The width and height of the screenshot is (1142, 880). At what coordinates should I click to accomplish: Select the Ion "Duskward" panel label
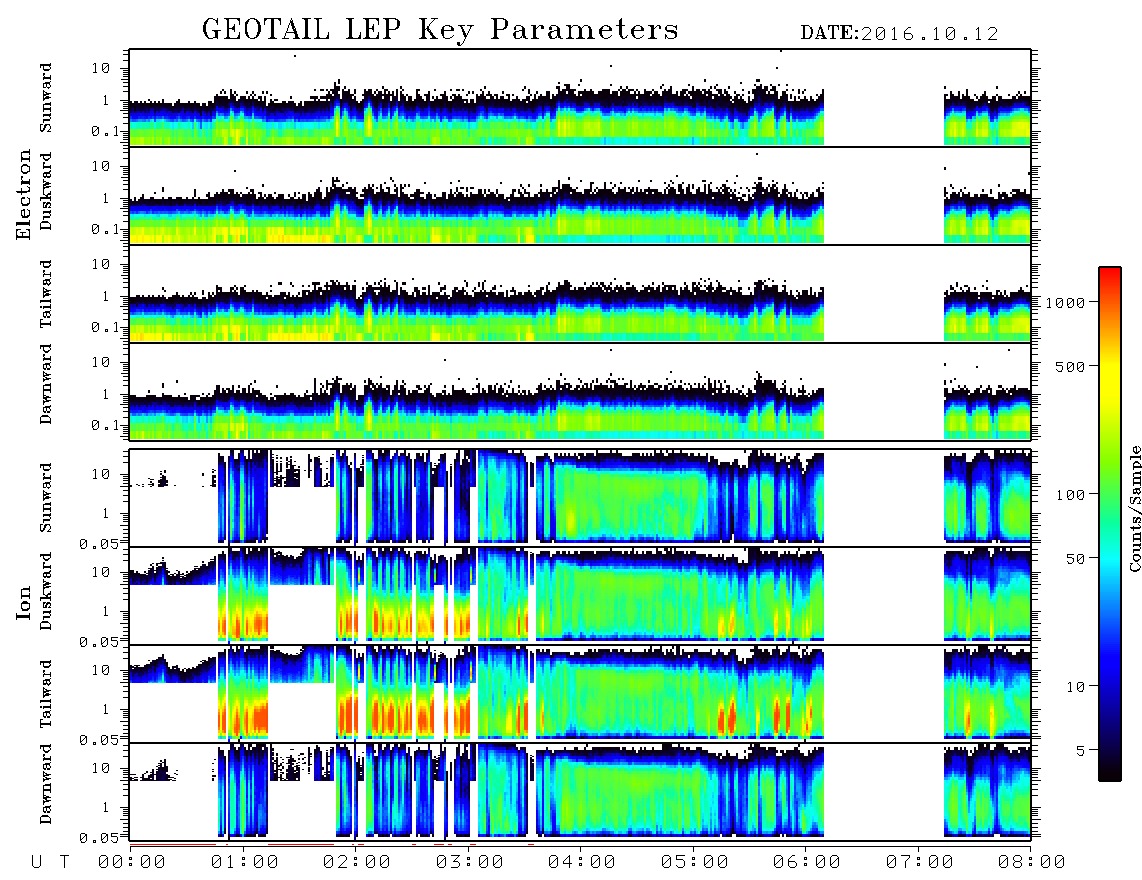46,592
